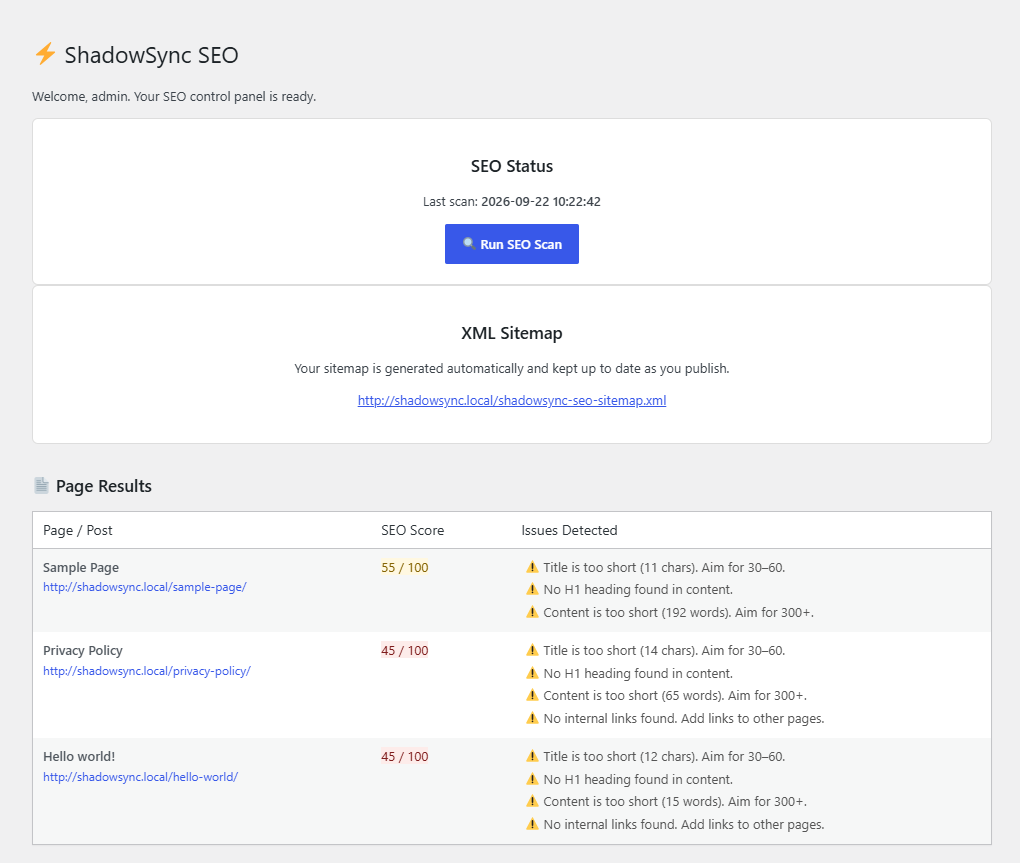Click the Page Results document icon
The height and width of the screenshot is (863, 1020).
tap(42, 486)
